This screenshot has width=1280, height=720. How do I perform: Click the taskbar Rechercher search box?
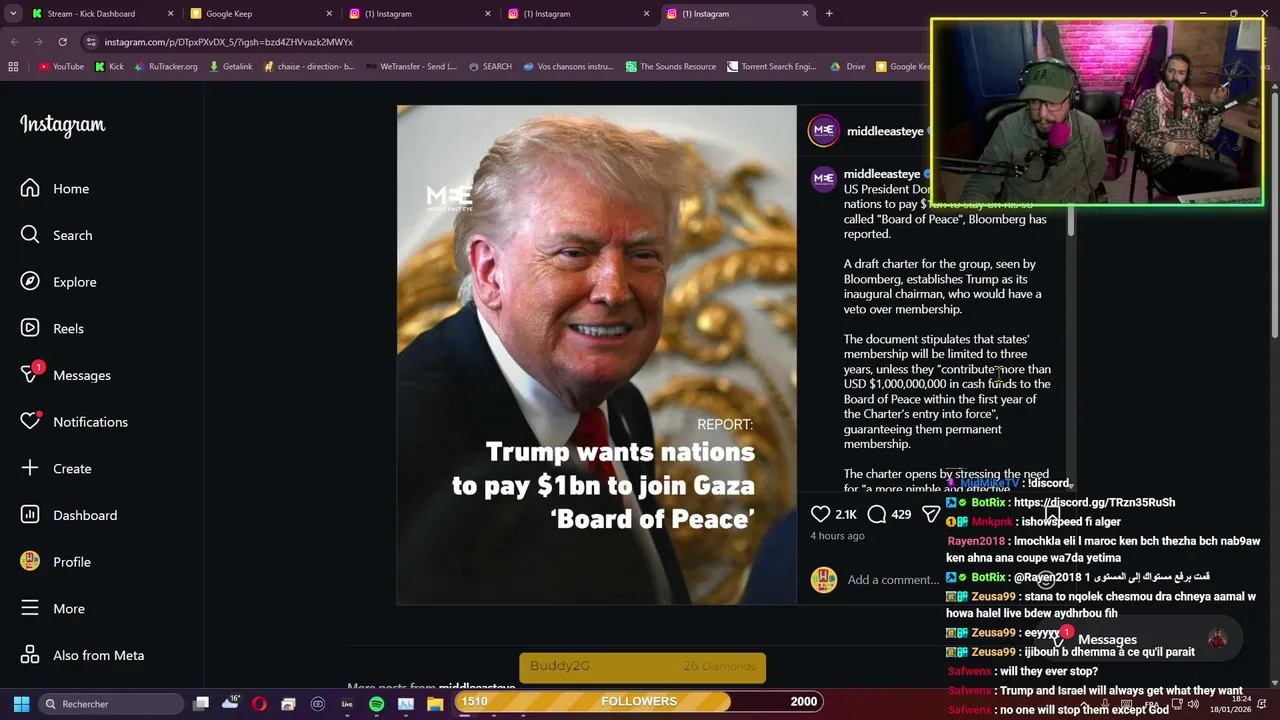[x=110, y=704]
